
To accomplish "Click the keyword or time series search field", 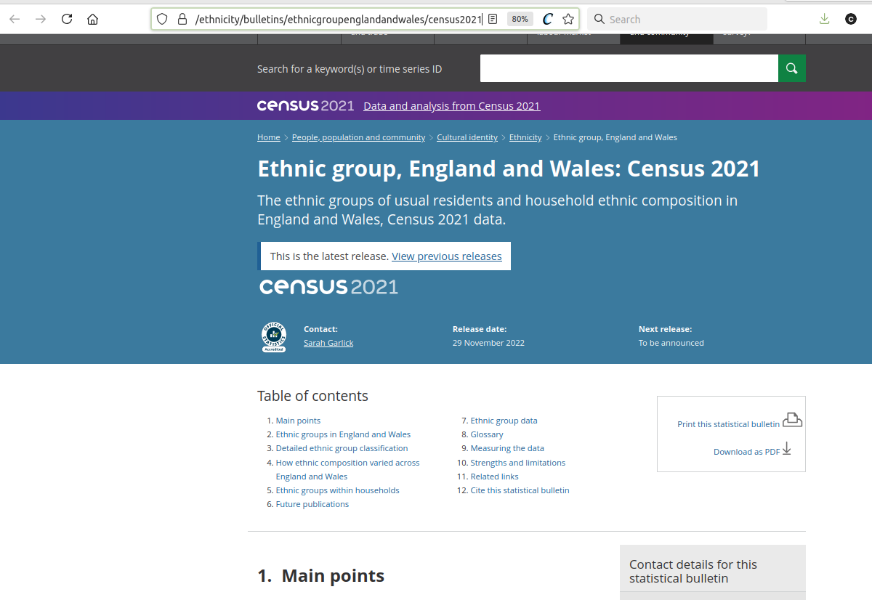I will click(x=628, y=68).
